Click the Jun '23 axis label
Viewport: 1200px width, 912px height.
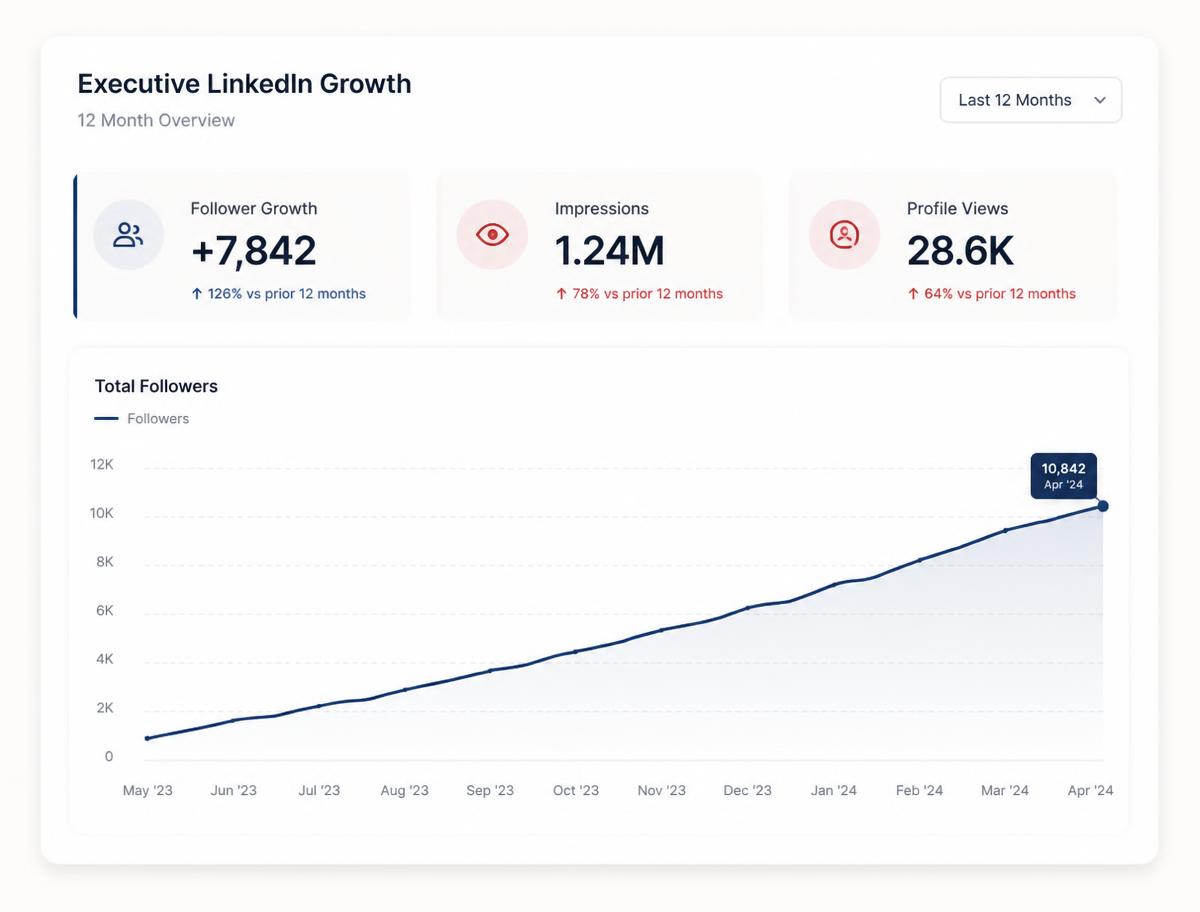[x=233, y=790]
